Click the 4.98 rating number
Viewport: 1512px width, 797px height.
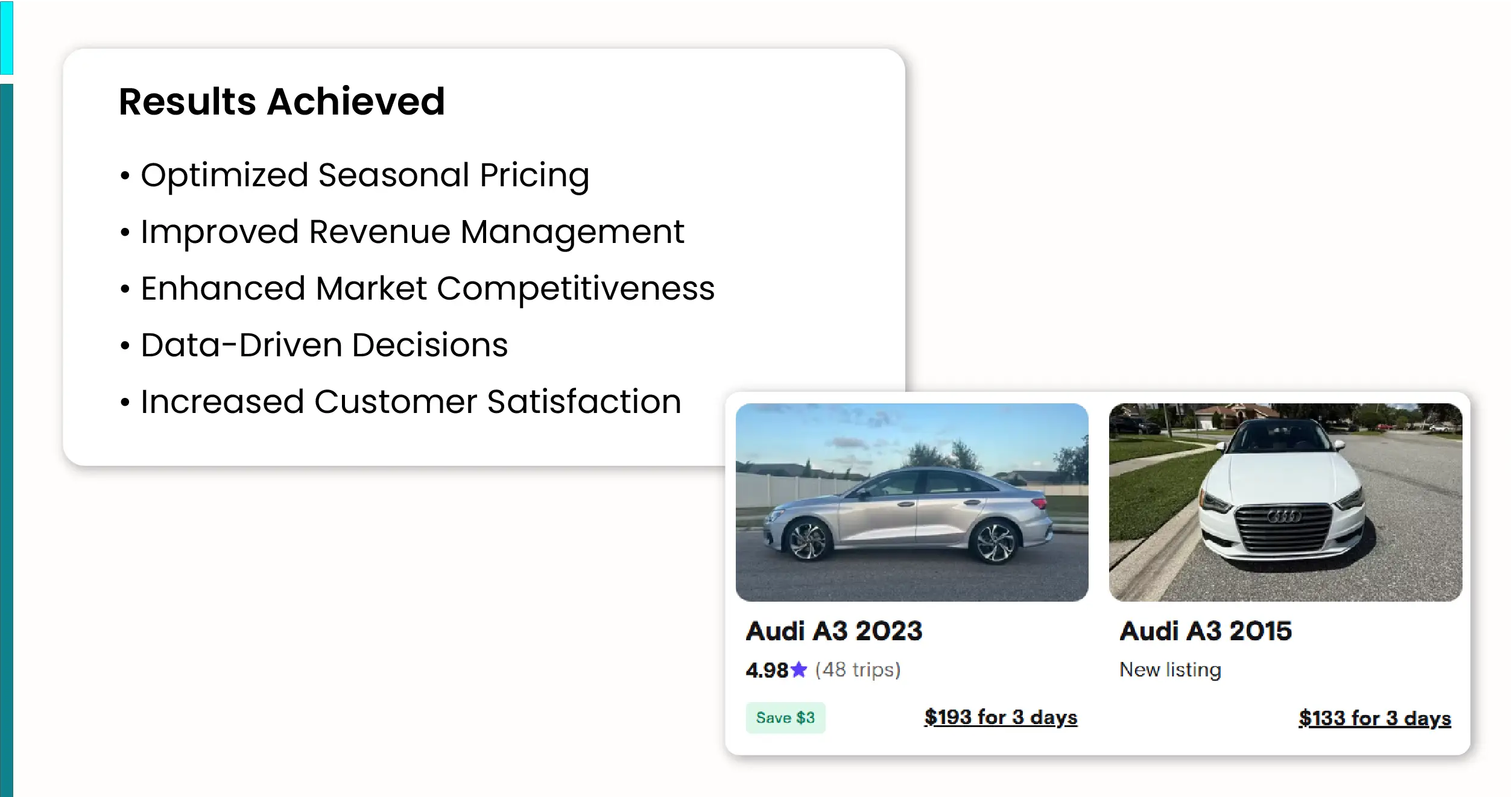click(x=767, y=670)
